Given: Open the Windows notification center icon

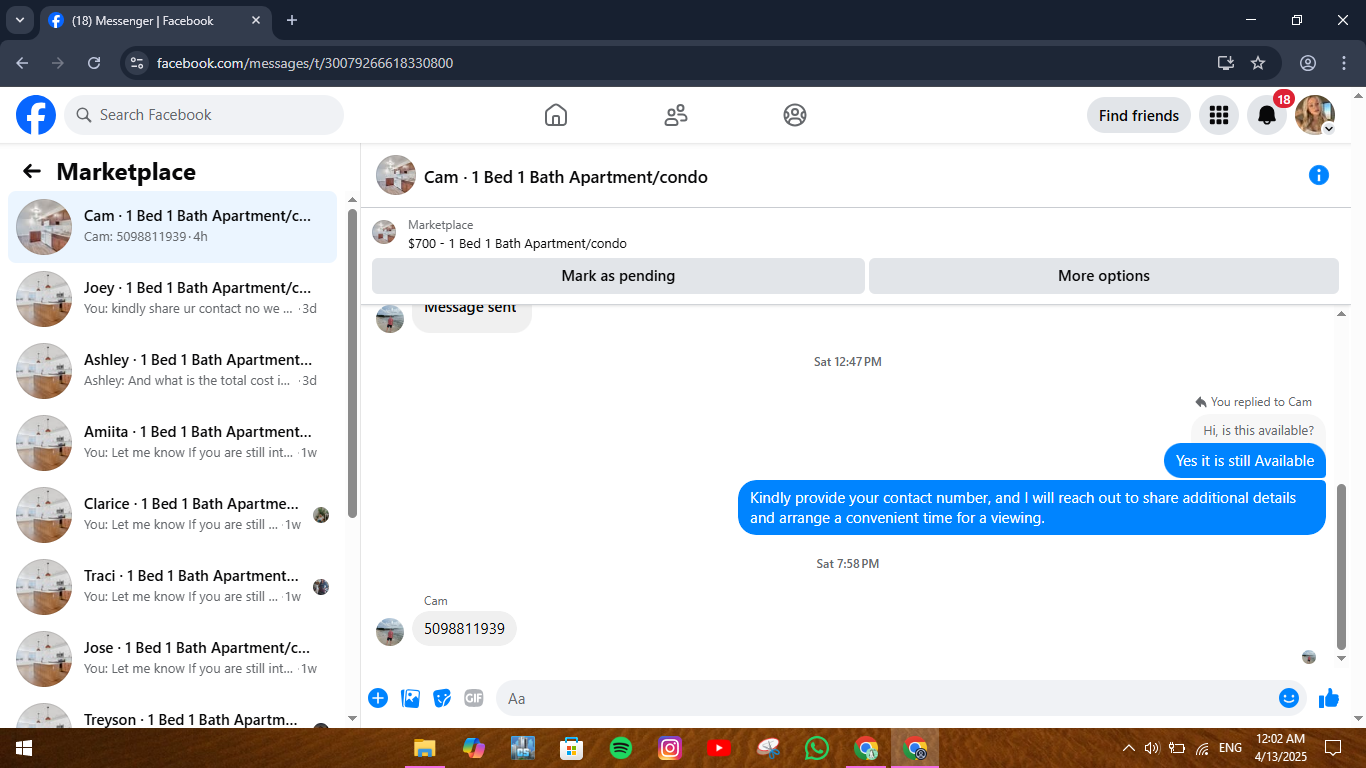Looking at the screenshot, I should point(1332,748).
